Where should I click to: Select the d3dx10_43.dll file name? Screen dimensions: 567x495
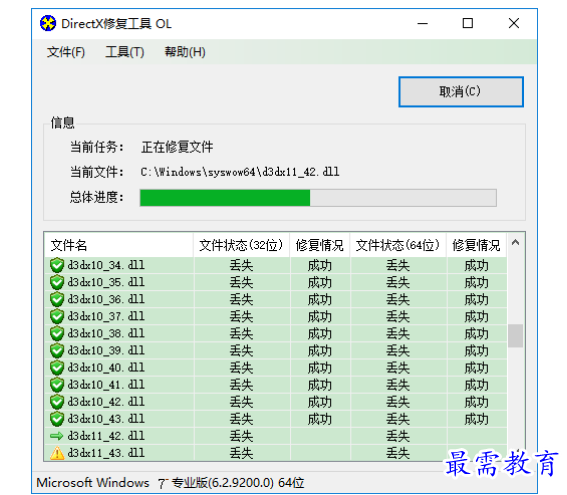pos(106,419)
